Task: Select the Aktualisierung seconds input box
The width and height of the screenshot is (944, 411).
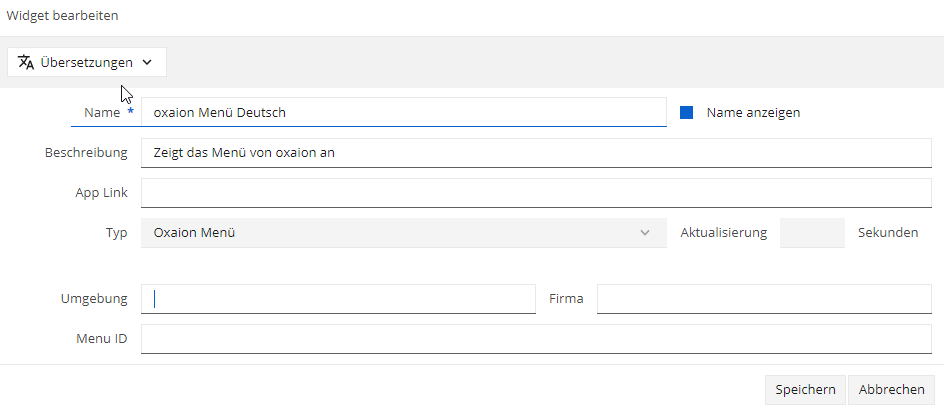Action: pyautogui.click(x=812, y=233)
